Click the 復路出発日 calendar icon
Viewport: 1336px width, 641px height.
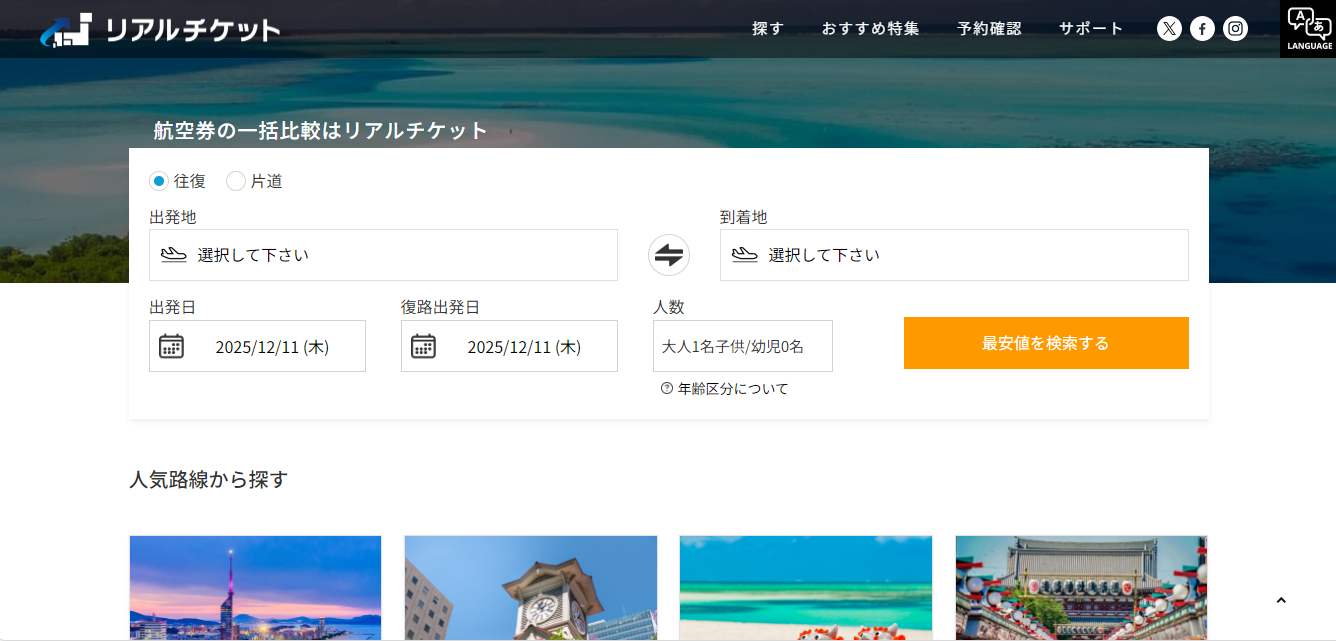pyautogui.click(x=424, y=346)
